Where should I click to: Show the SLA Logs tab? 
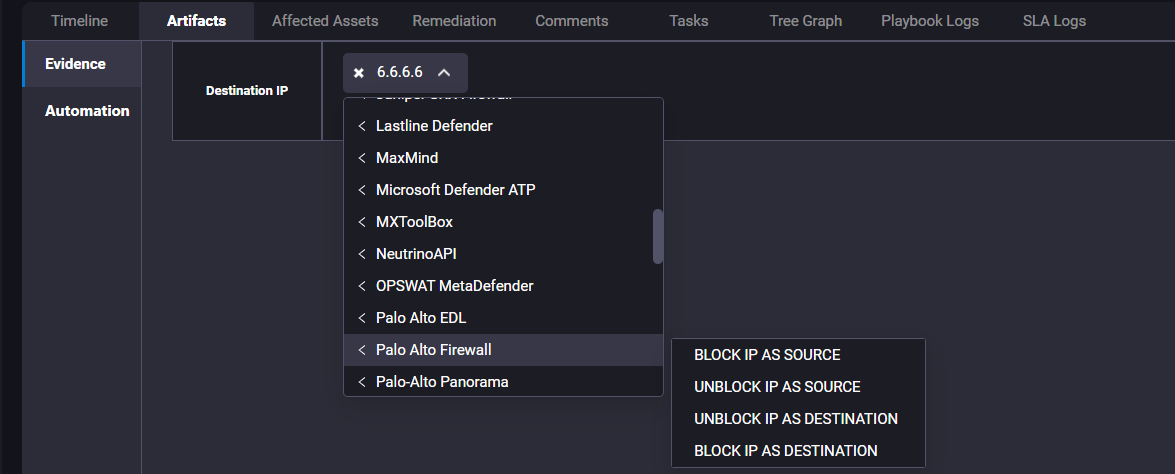click(1054, 21)
